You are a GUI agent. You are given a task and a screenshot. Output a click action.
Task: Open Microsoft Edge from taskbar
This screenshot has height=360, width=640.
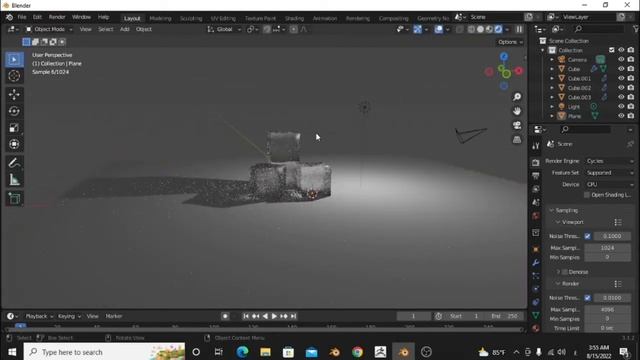tap(242, 352)
